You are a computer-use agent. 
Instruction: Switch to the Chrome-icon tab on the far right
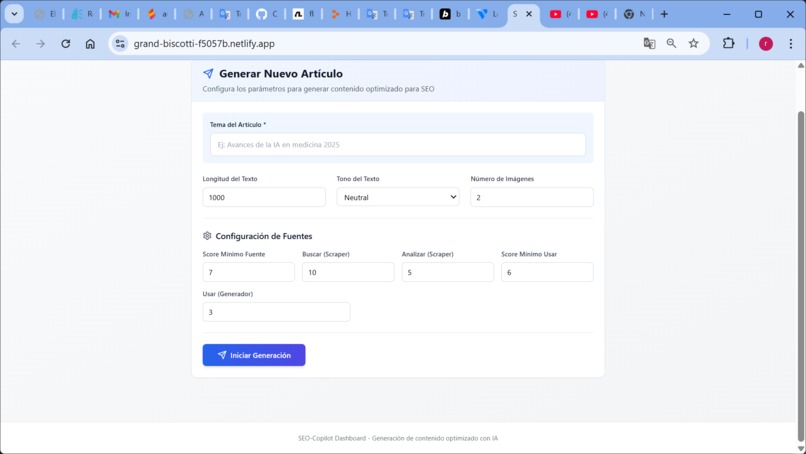[x=634, y=14]
